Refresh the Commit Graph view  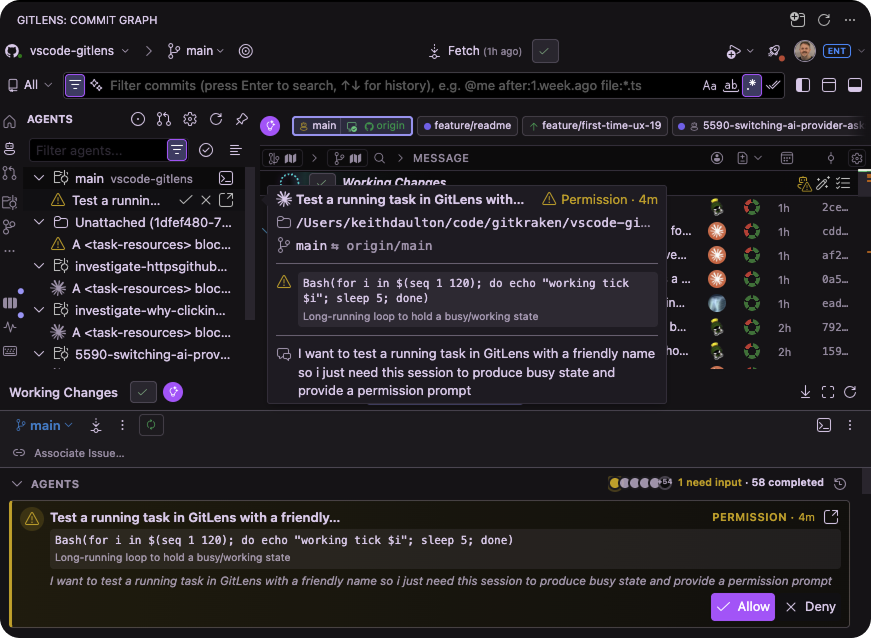(824, 20)
